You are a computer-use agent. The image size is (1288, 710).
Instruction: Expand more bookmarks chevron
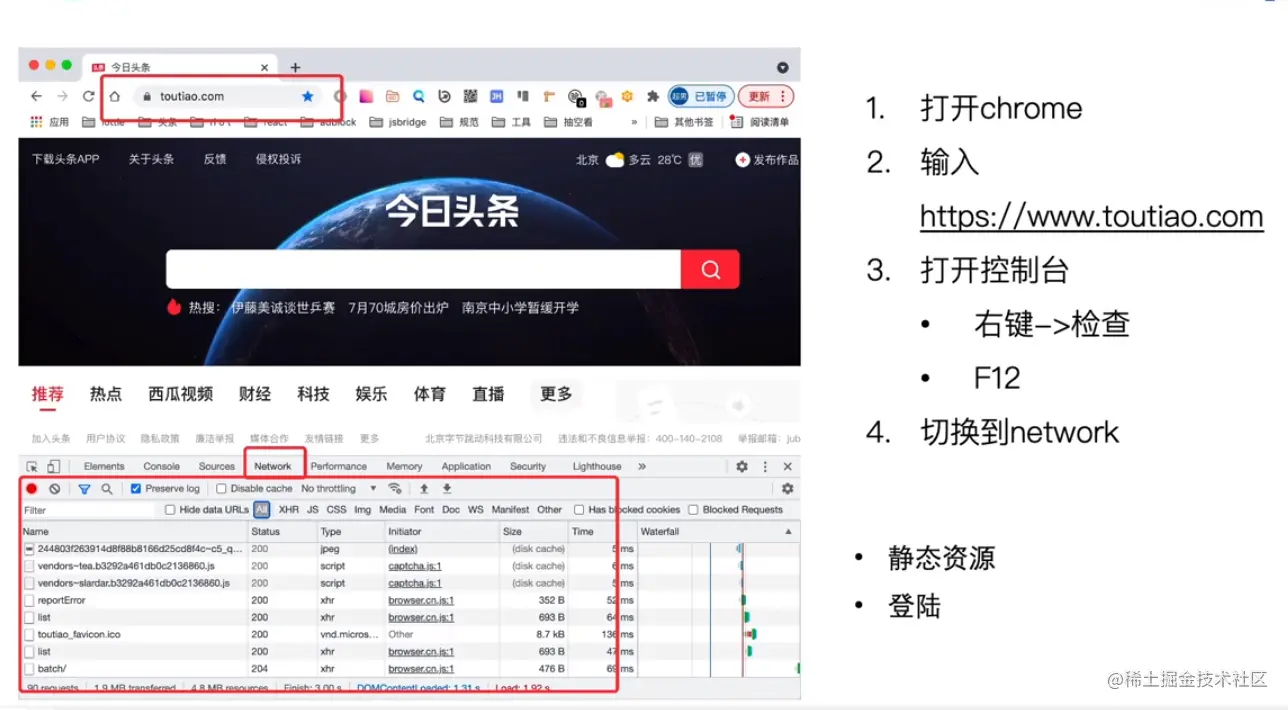pyautogui.click(x=634, y=122)
